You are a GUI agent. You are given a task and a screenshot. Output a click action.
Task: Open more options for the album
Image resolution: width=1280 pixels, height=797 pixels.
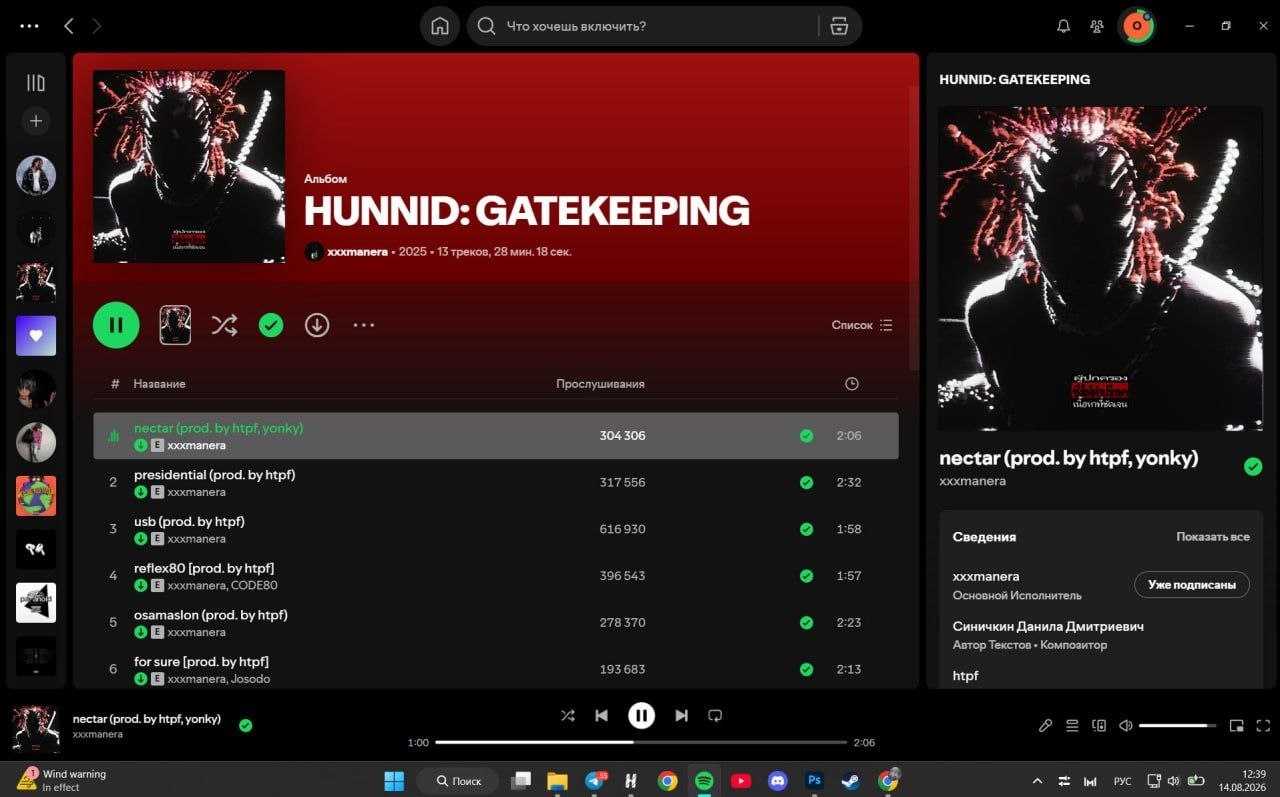coord(364,325)
